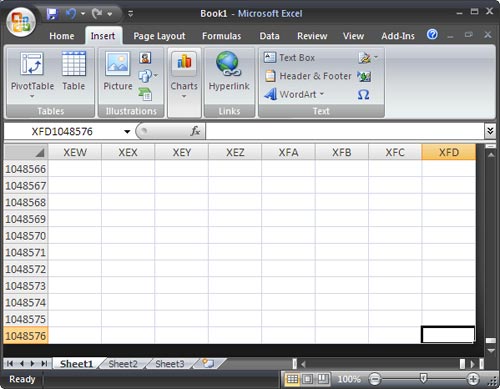This screenshot has height=389, width=500.
Task: Switch to Page Layout view
Action: pos(308,379)
